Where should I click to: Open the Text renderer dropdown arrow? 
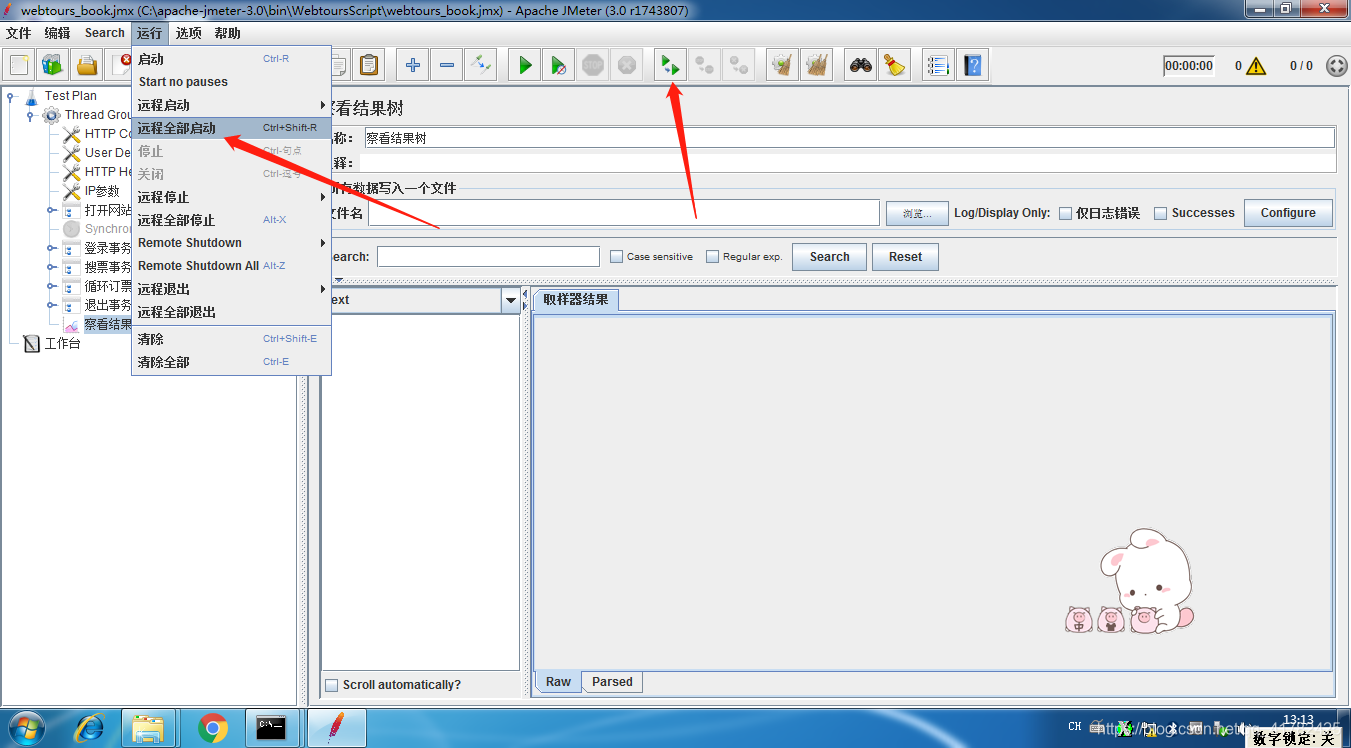(x=511, y=300)
